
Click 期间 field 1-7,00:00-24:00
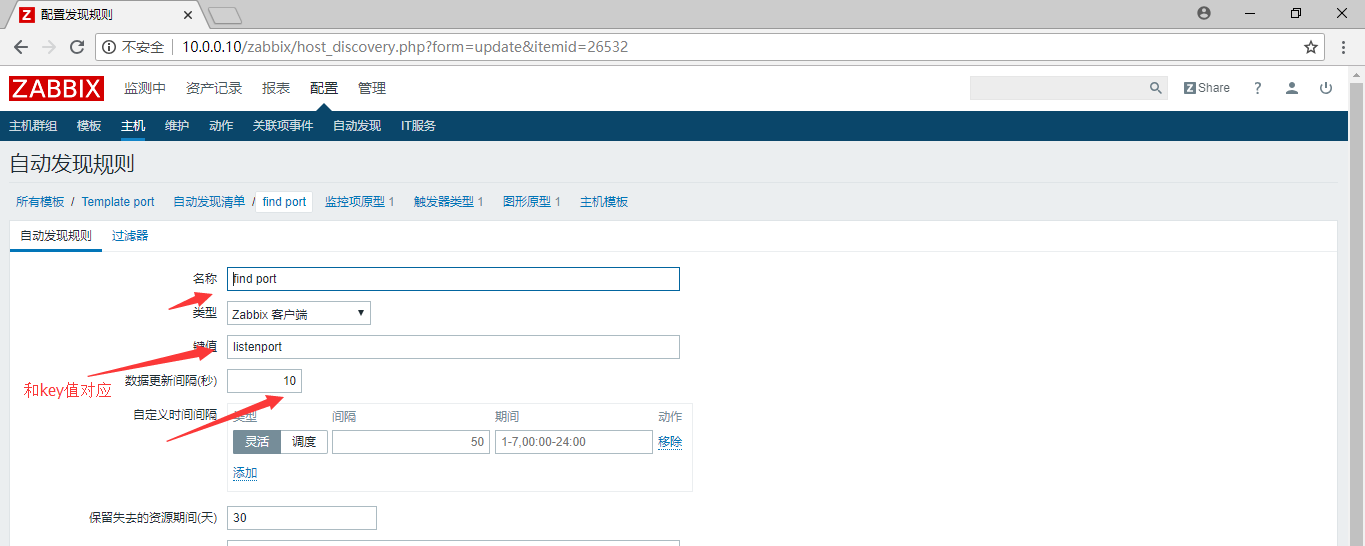click(x=574, y=442)
